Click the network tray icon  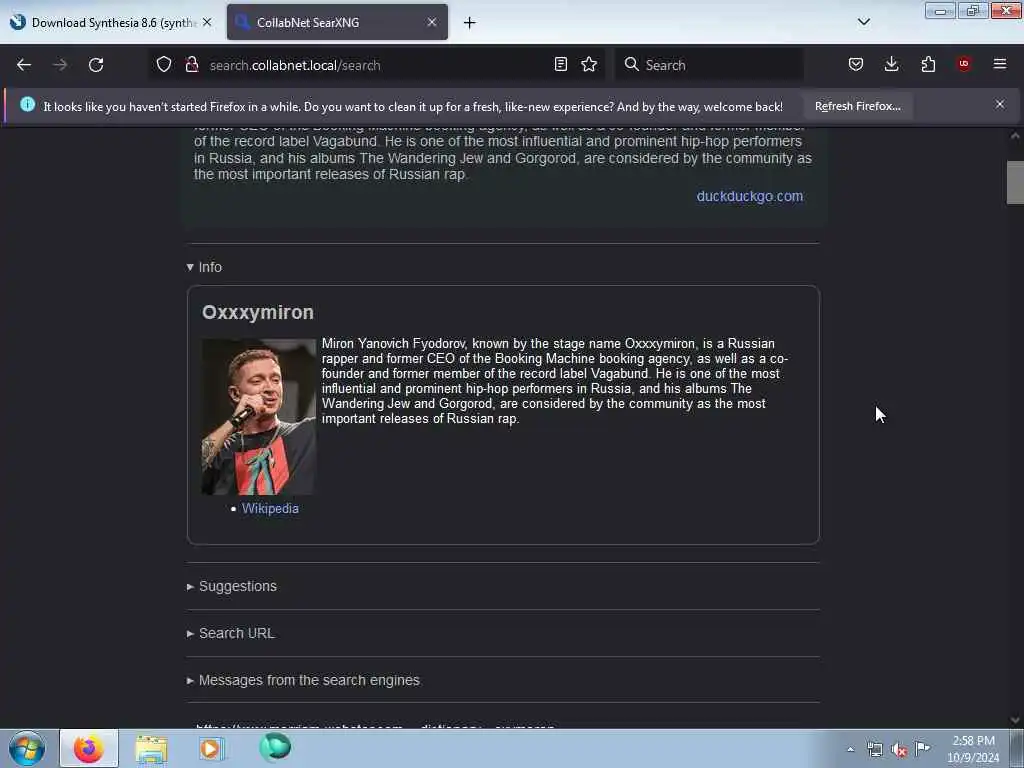(874, 750)
